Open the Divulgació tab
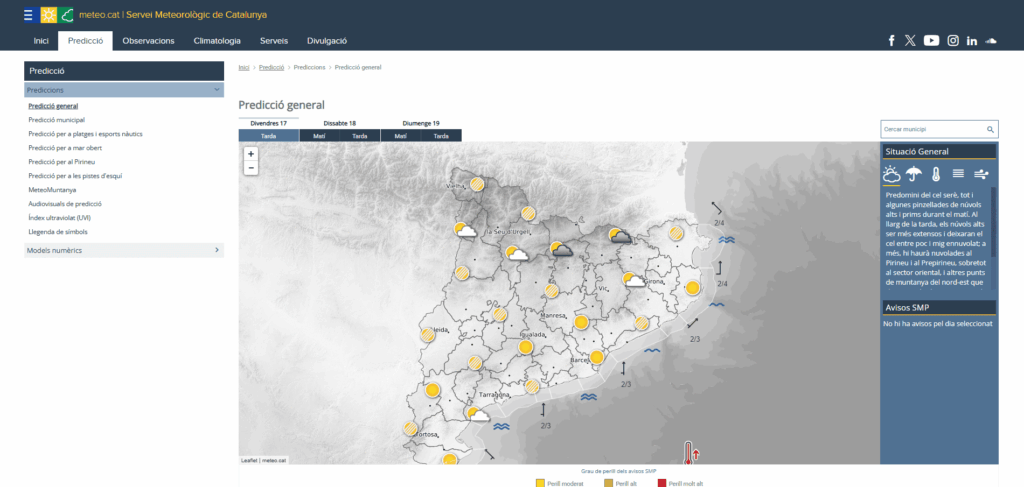The image size is (1024, 487). coord(327,40)
